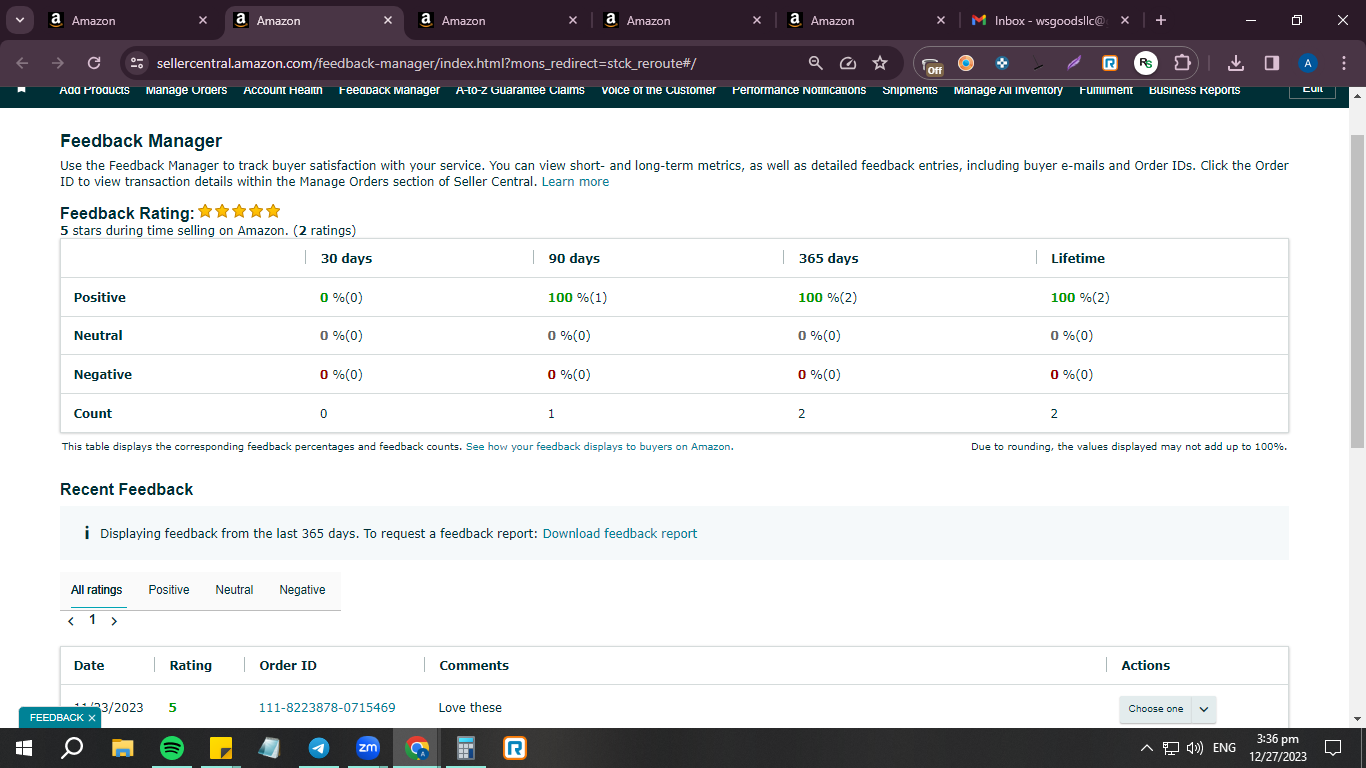Open Telegram from the taskbar

click(319, 748)
